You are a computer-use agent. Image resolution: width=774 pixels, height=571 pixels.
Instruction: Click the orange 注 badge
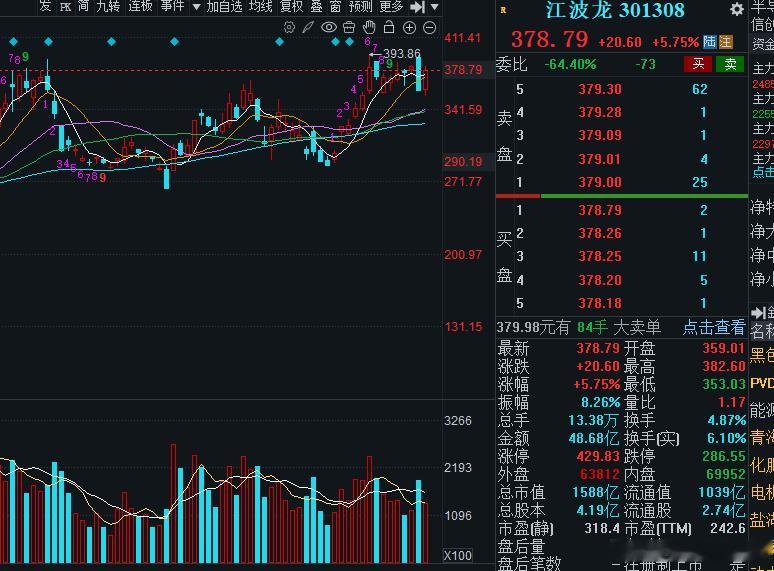726,42
